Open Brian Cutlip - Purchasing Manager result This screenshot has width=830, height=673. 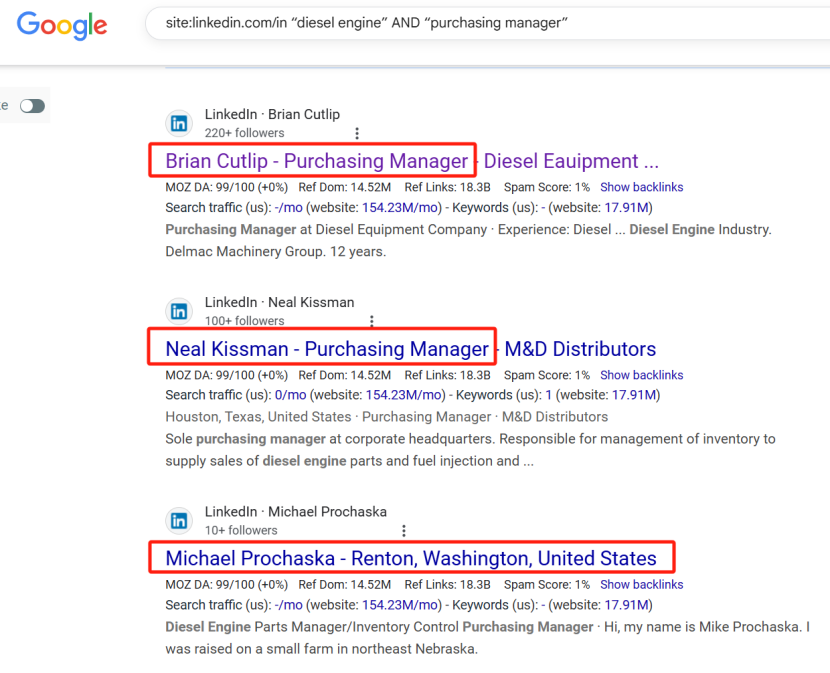point(316,161)
